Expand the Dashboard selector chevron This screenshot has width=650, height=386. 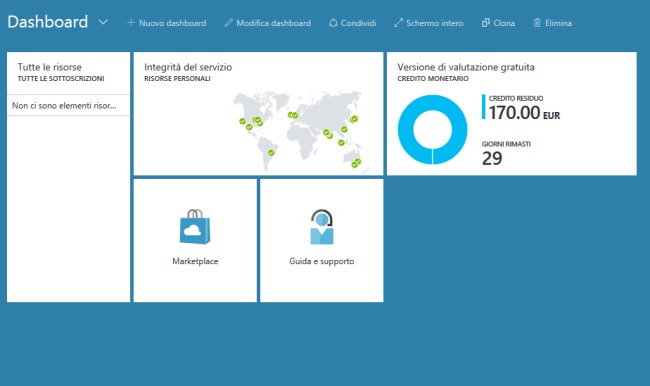point(103,22)
